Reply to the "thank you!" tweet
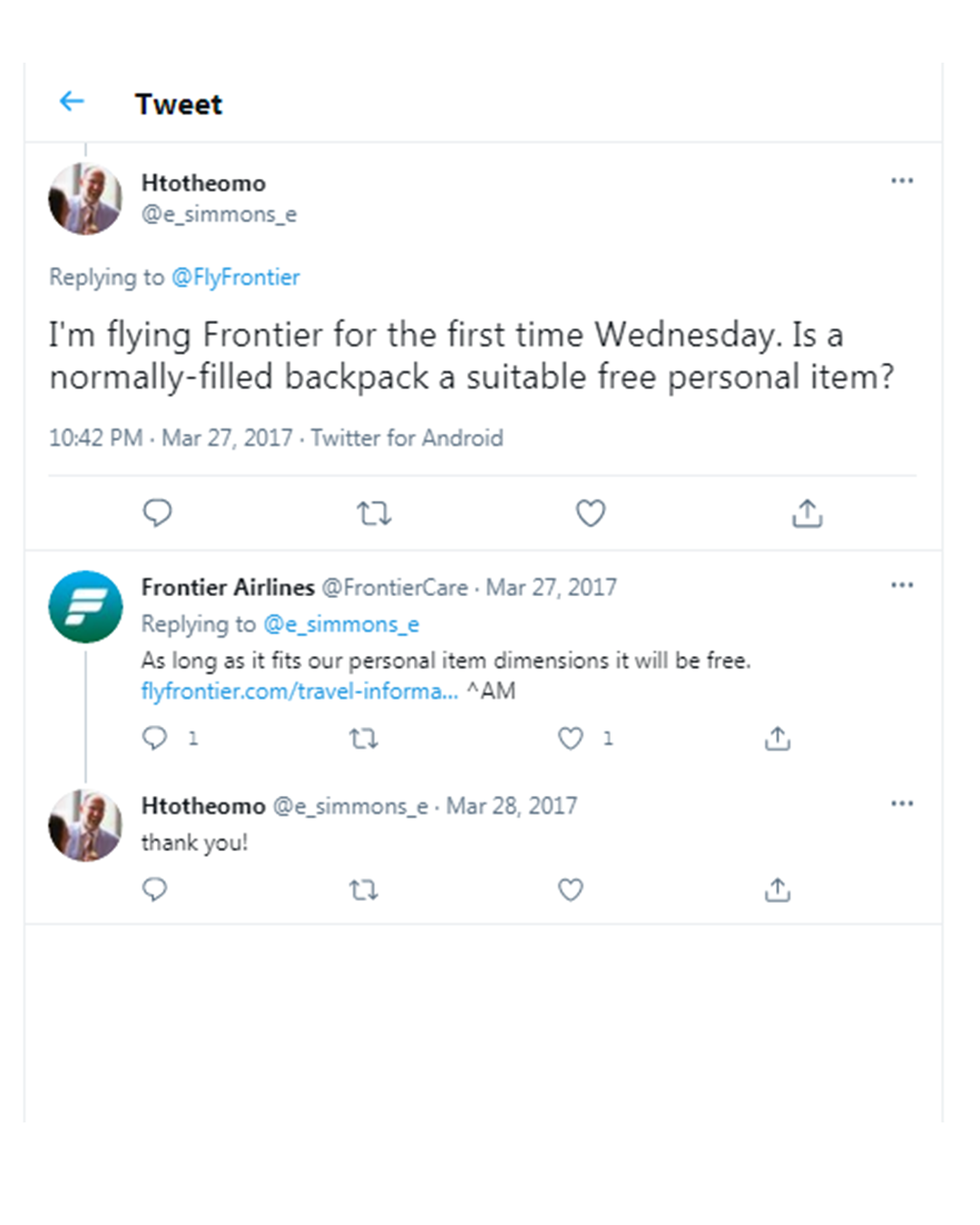This screenshot has height=1225, width=980. click(x=155, y=889)
